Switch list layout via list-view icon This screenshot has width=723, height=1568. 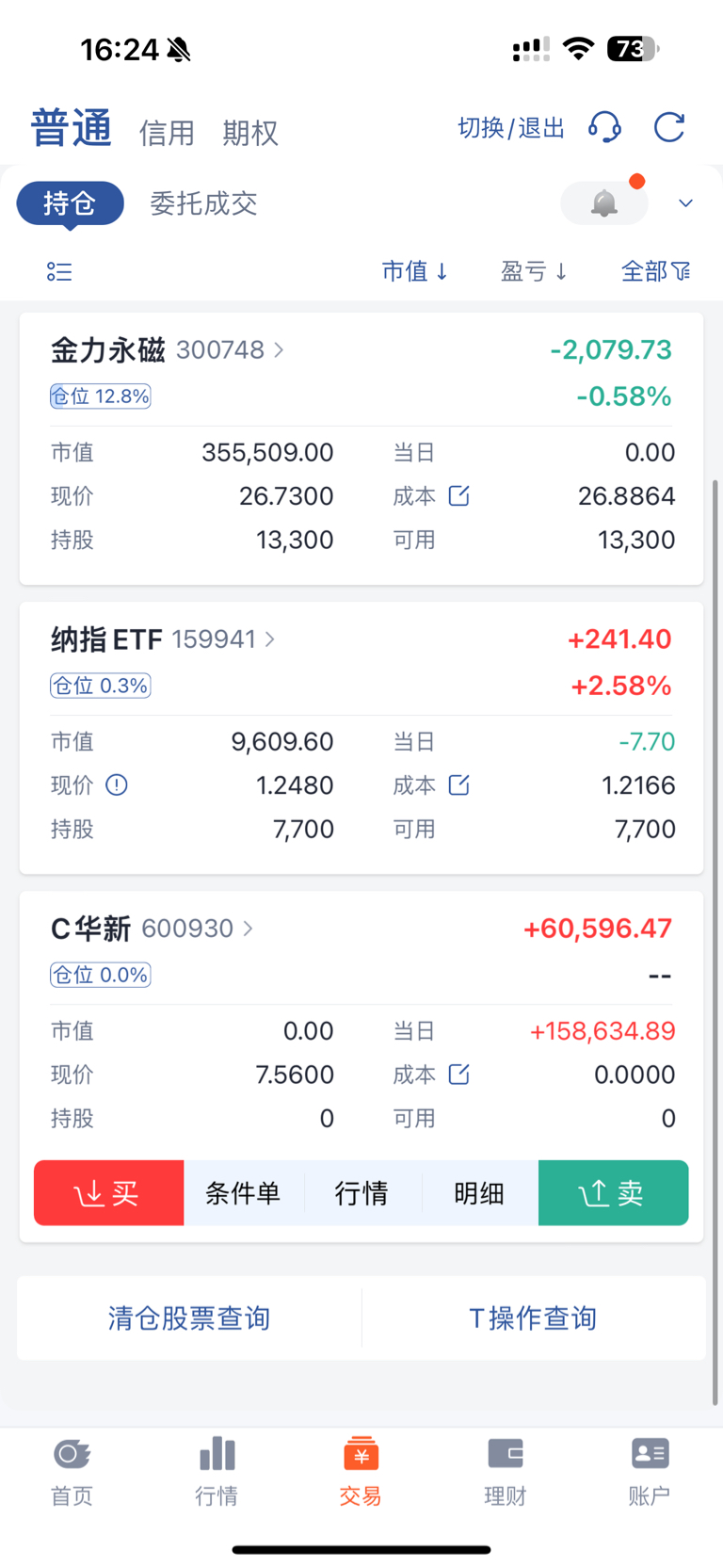(x=59, y=272)
